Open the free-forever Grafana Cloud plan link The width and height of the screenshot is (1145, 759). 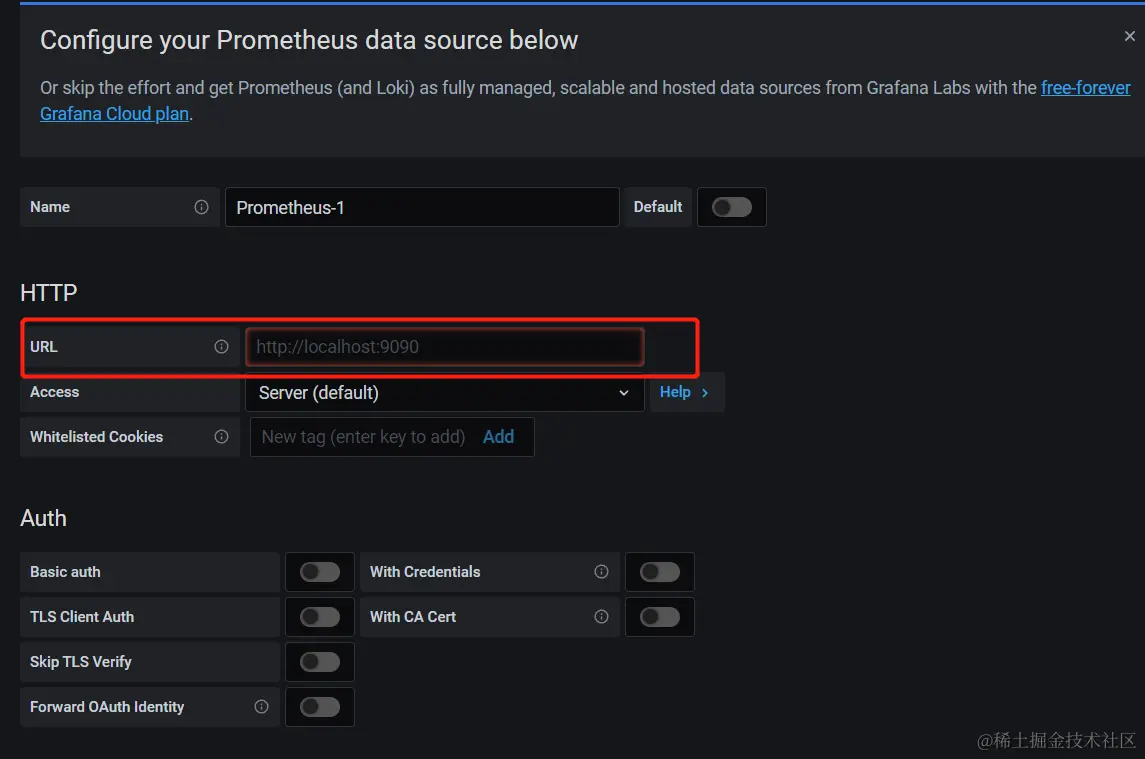pos(1085,88)
